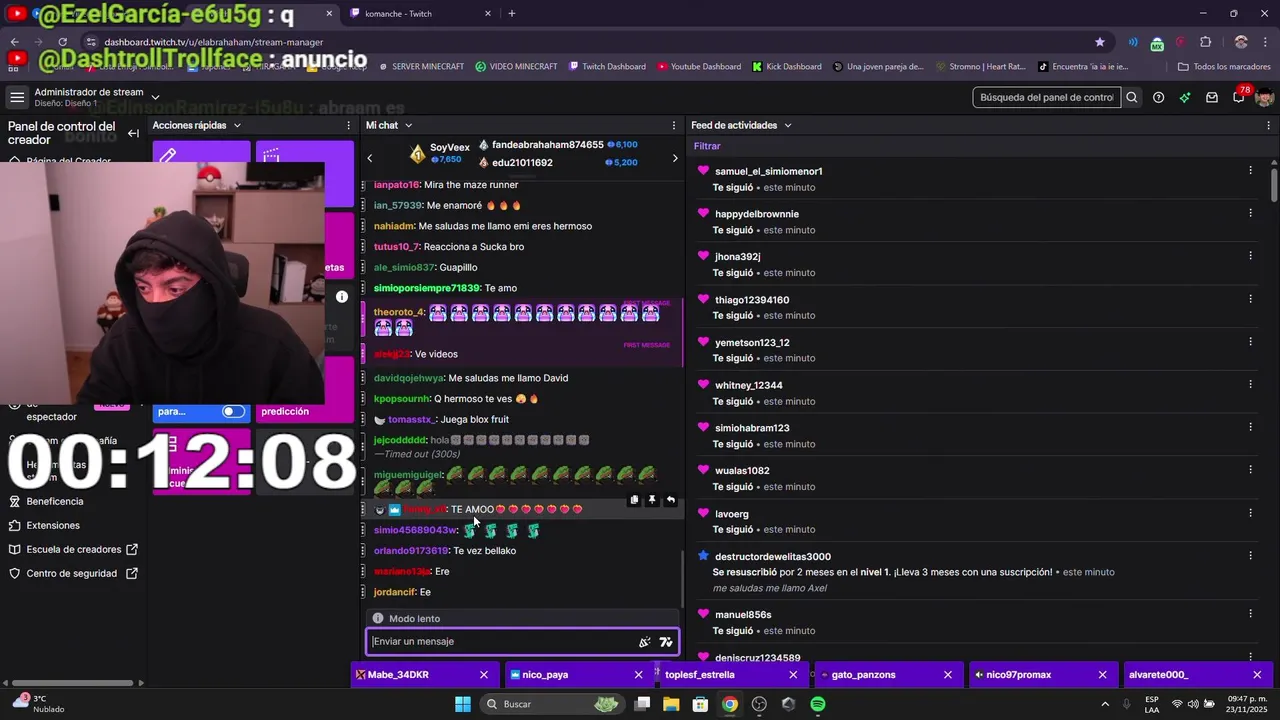Open Spotify from the Windows taskbar
The width and height of the screenshot is (1280, 720).
click(818, 704)
